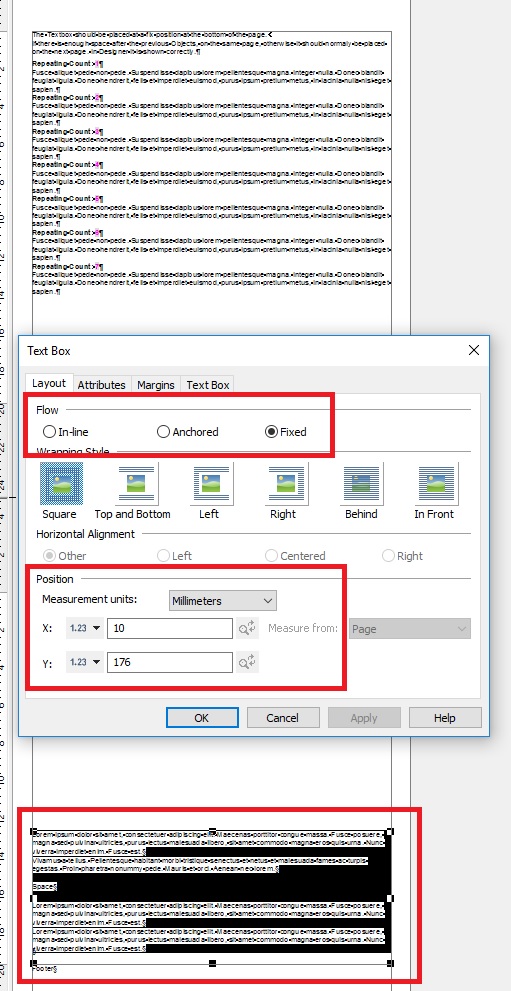The image size is (511, 991).
Task: Select Centered horizontal alignment radio
Action: [271, 556]
